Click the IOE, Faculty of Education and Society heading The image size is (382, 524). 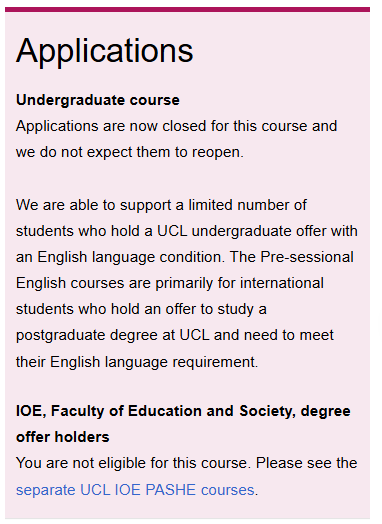click(183, 411)
